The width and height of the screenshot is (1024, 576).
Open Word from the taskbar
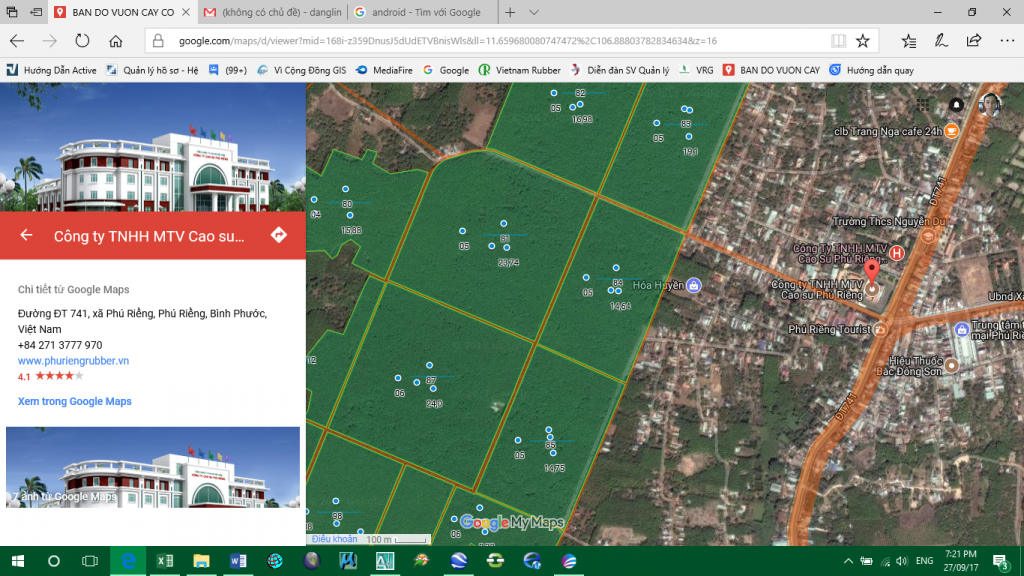[x=238, y=561]
